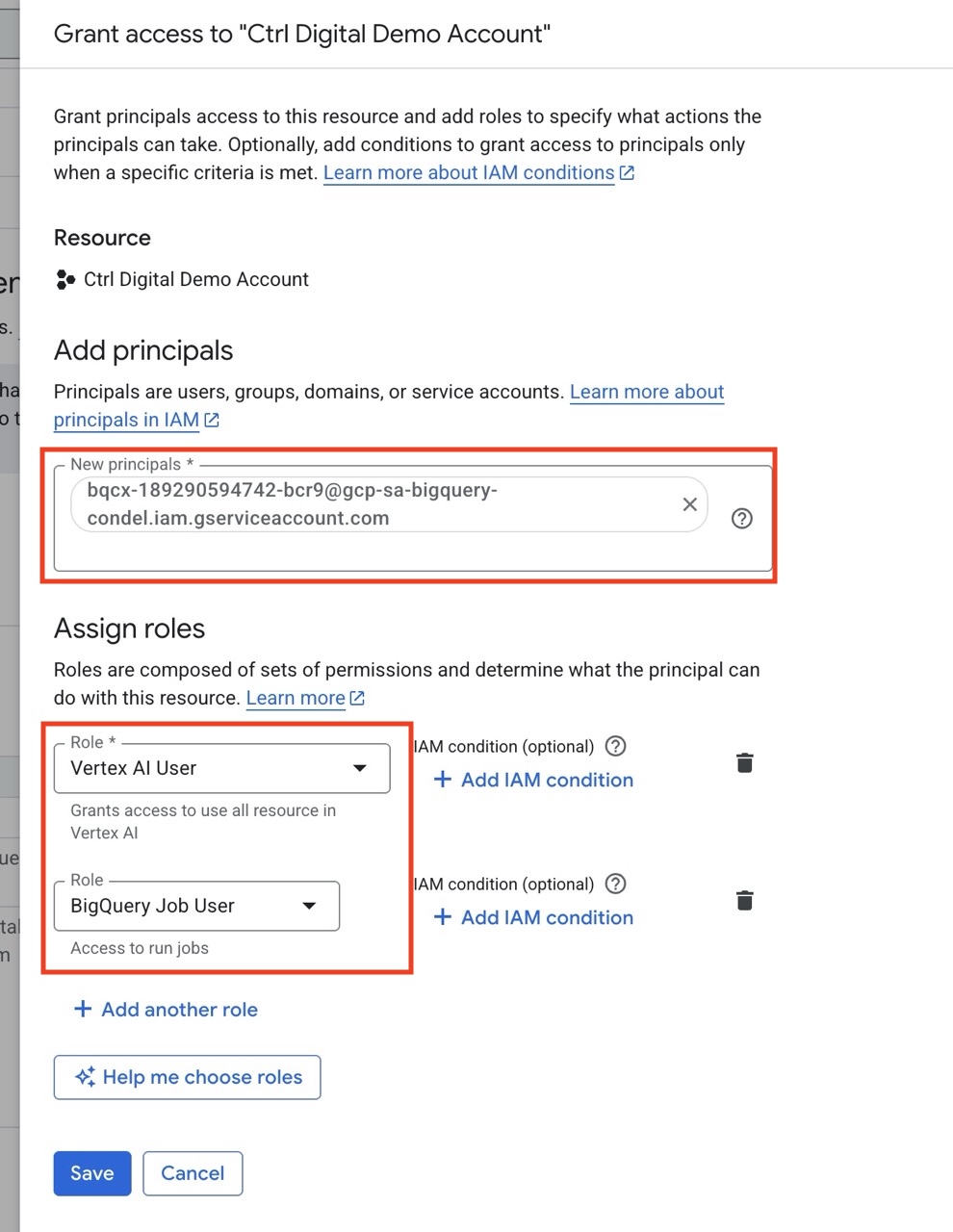Viewport: 953px width, 1232px height.
Task: Click help icon for Vertex AI IAM condition
Action: click(616, 746)
